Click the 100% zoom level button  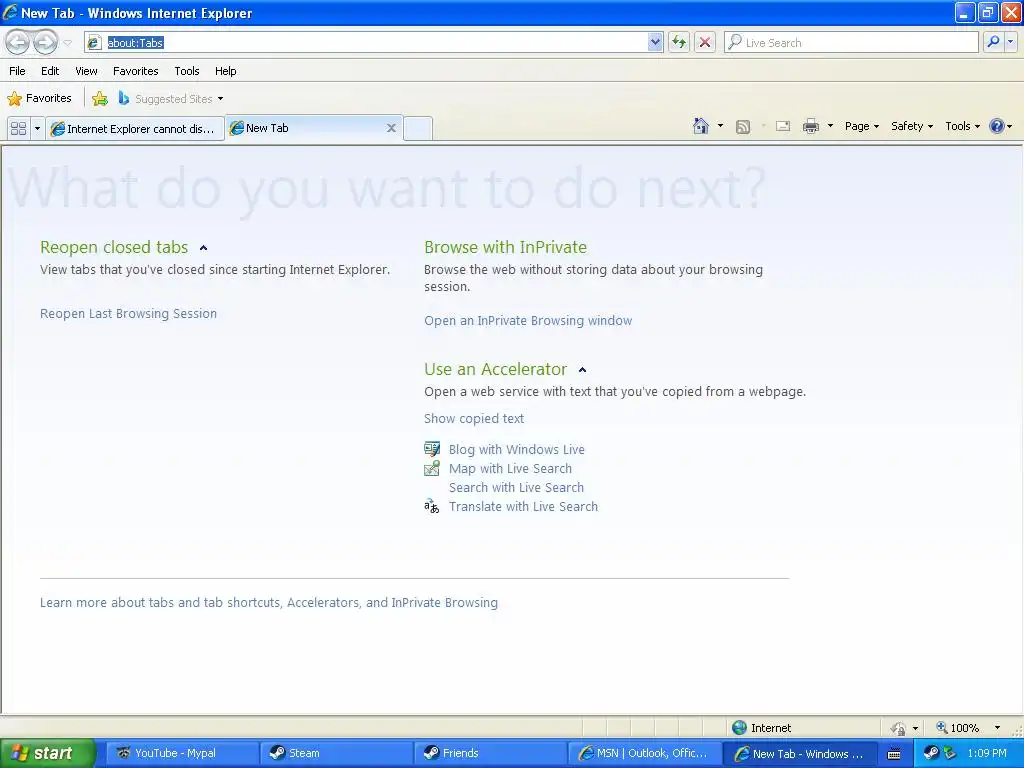point(958,728)
